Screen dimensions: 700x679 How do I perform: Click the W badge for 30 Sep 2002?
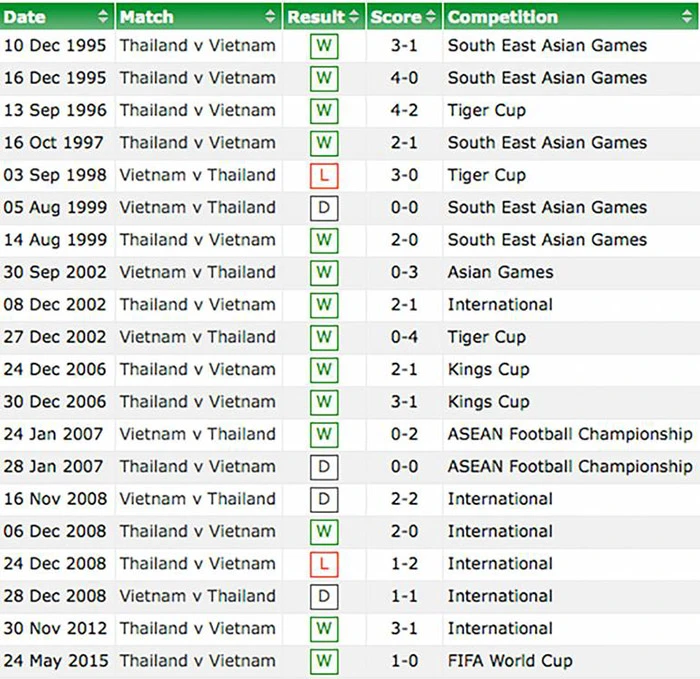click(323, 273)
